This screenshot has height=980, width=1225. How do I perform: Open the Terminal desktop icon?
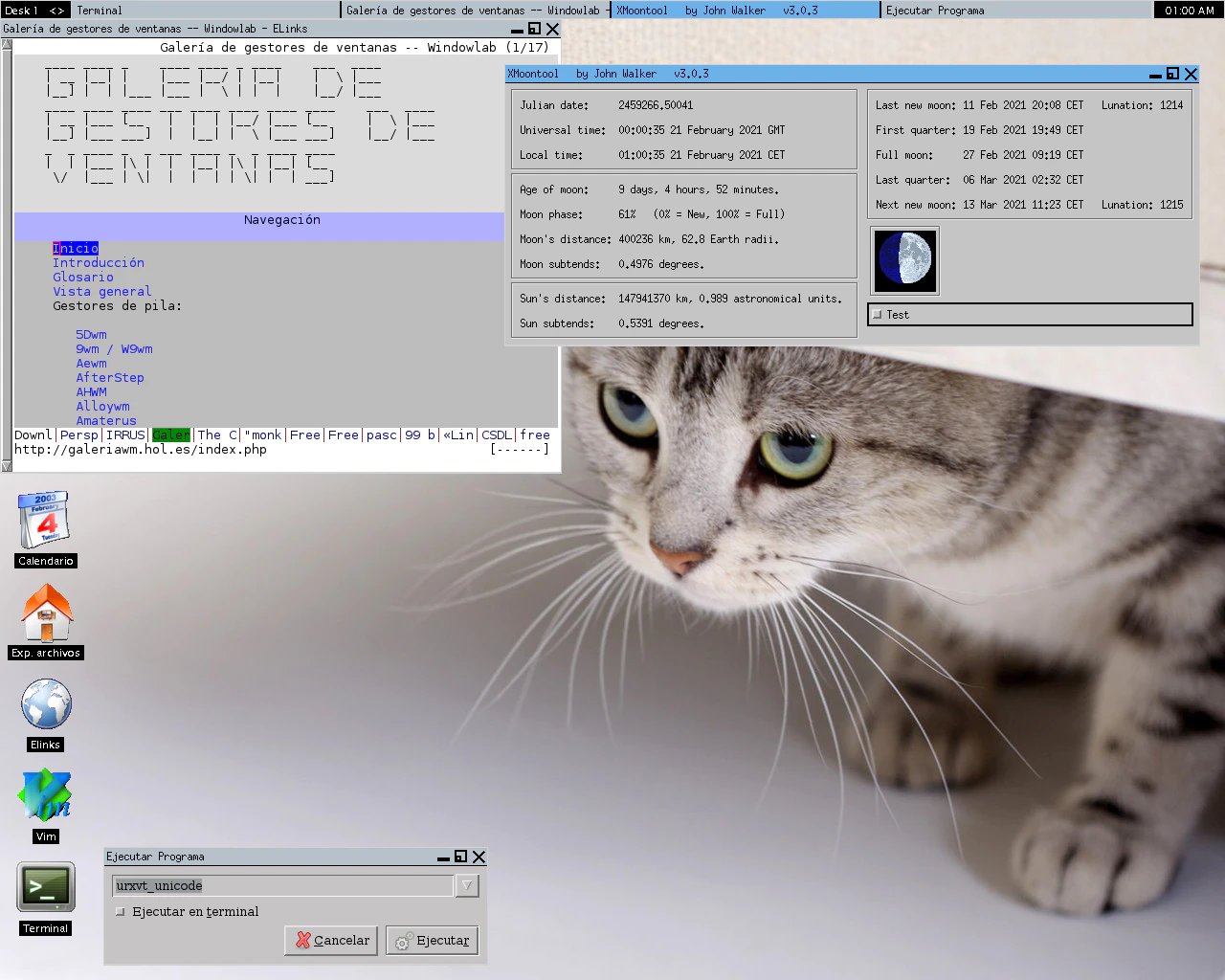(45, 887)
